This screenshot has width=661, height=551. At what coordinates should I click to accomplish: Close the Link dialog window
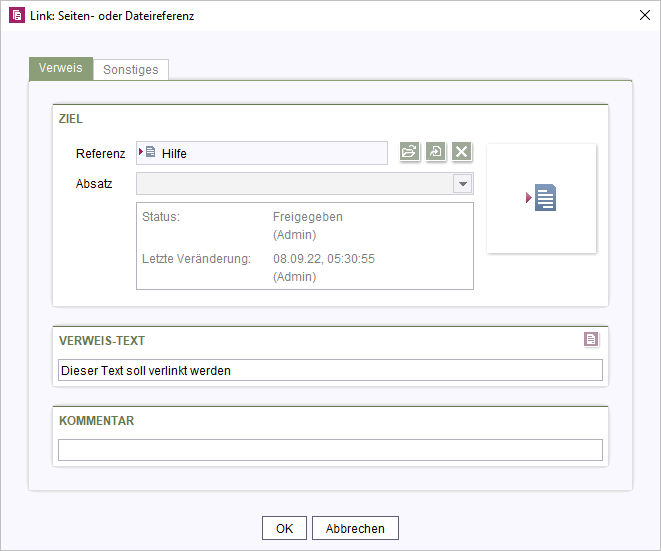click(645, 16)
